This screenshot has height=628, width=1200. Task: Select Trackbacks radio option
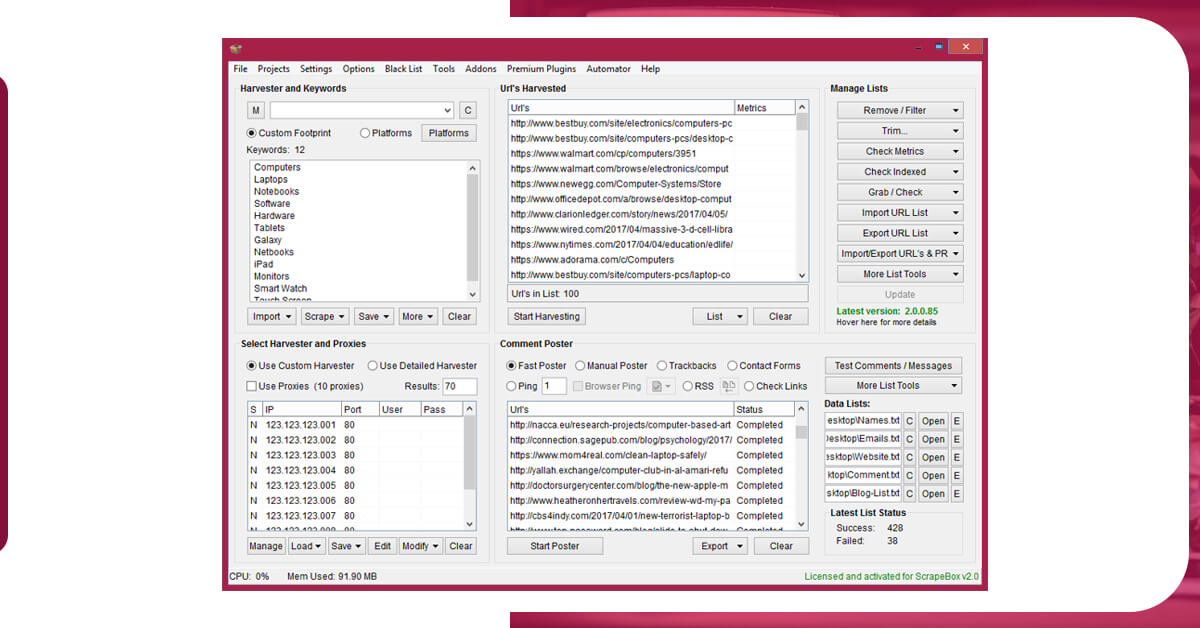661,366
